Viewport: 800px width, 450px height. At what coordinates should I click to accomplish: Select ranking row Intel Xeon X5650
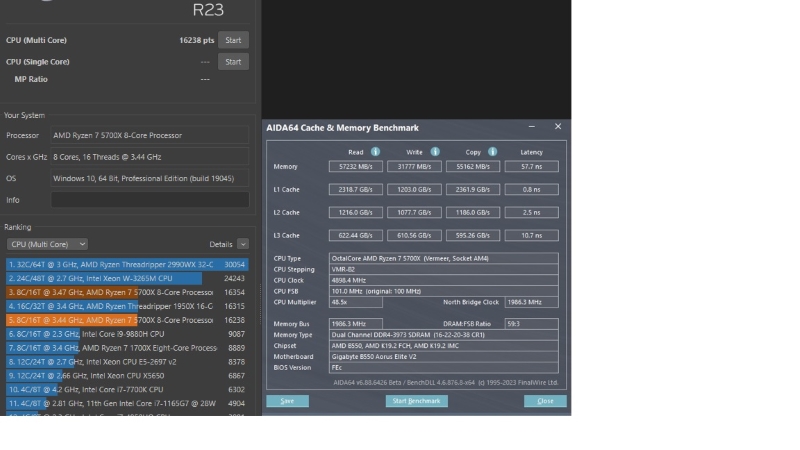coord(127,376)
